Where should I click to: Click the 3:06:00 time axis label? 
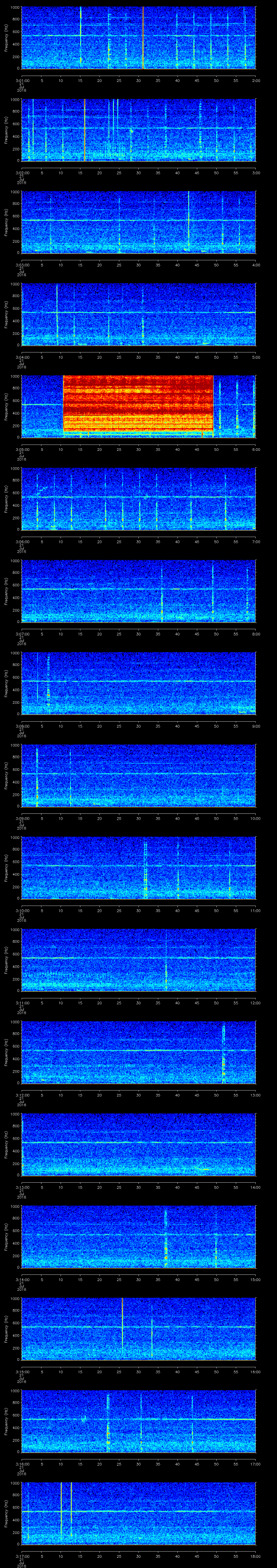[22, 542]
